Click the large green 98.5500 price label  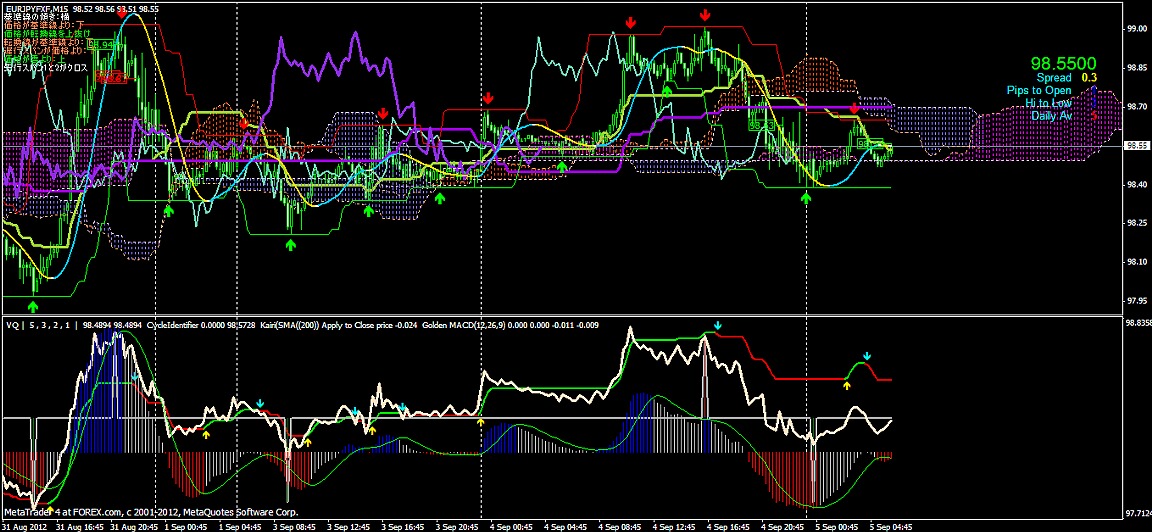1064,61
